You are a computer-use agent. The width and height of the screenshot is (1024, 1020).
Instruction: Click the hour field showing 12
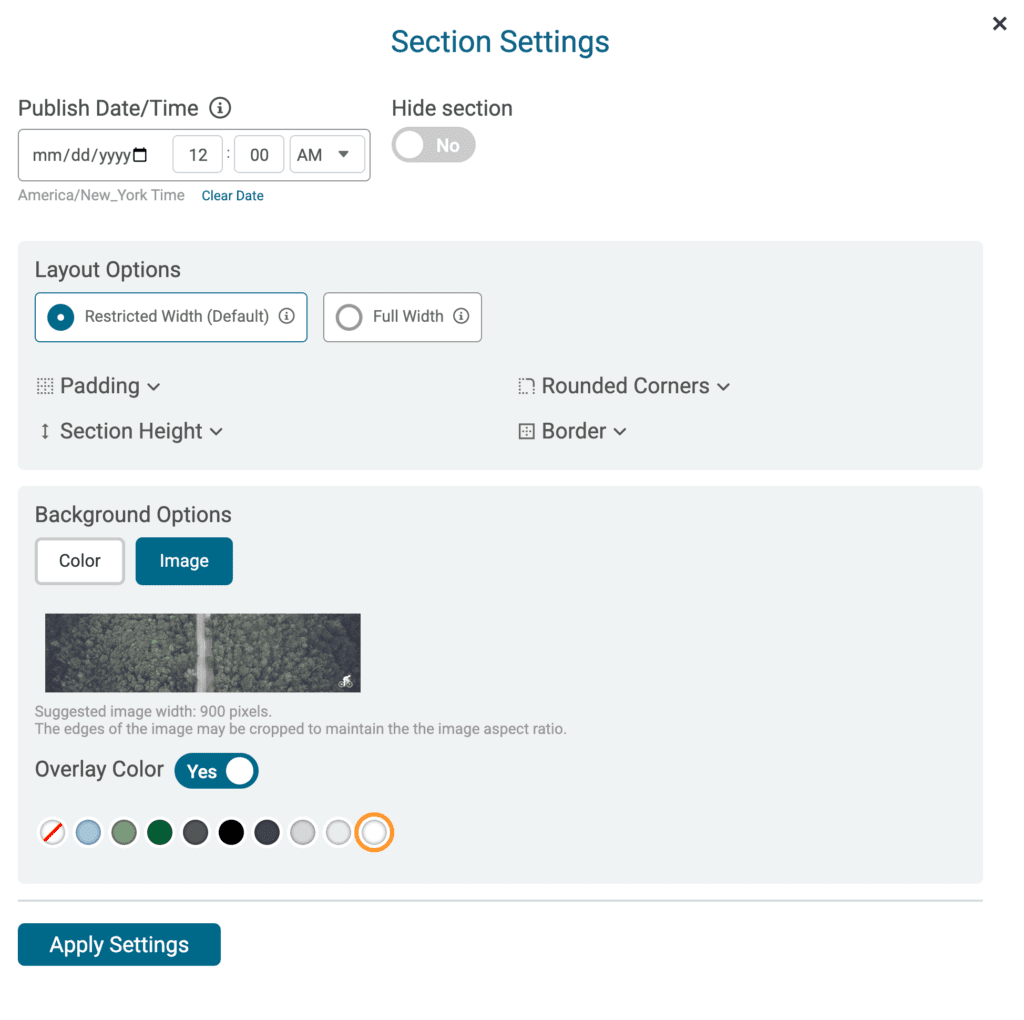pyautogui.click(x=198, y=155)
